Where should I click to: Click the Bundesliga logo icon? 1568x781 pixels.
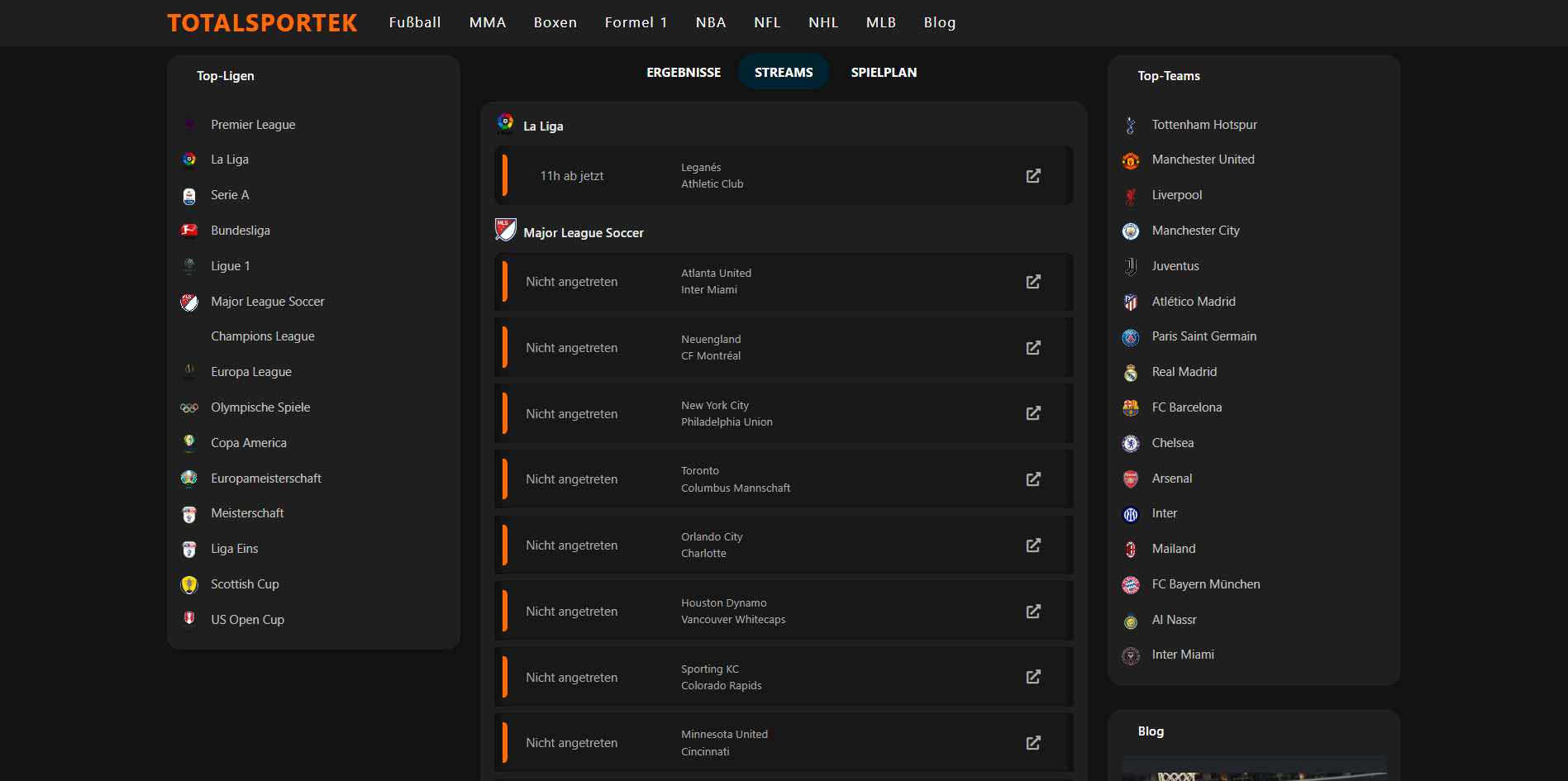tap(189, 231)
